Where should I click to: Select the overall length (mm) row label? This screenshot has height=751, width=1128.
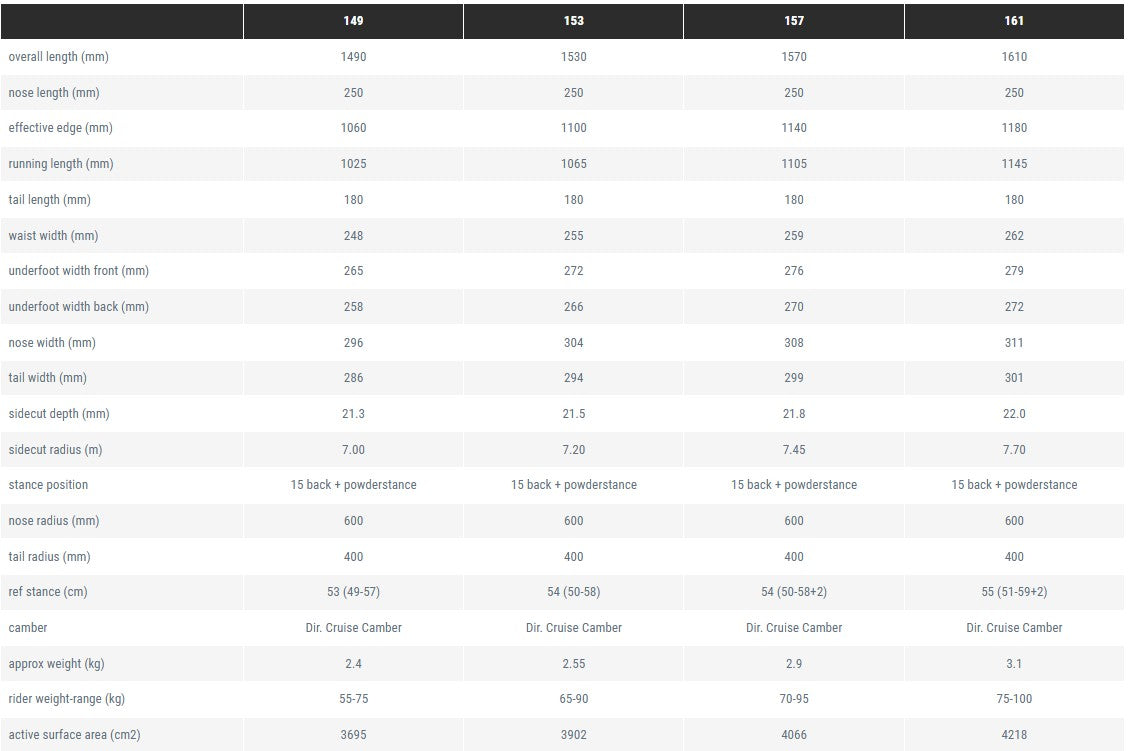(58, 57)
